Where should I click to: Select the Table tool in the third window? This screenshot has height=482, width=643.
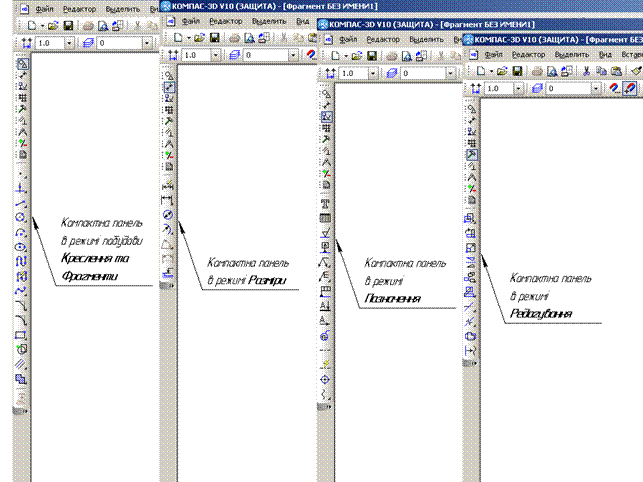click(325, 218)
